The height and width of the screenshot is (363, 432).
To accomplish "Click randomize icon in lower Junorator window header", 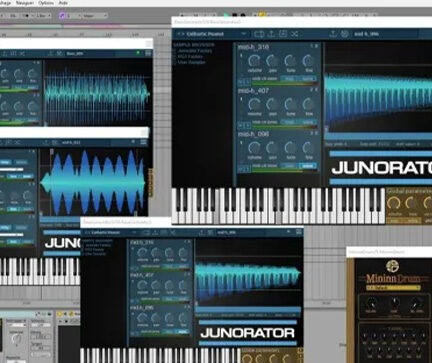I will click(174, 232).
